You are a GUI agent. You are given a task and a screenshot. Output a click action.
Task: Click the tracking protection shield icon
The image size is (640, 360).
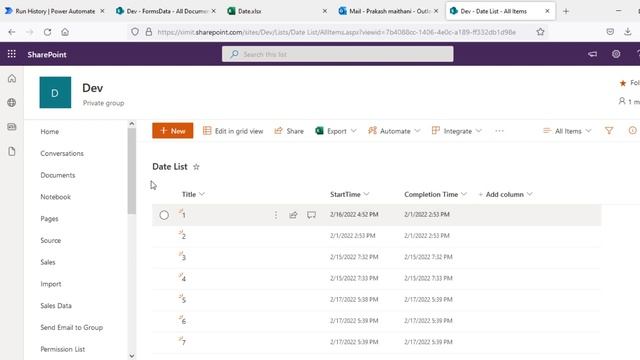point(135,32)
